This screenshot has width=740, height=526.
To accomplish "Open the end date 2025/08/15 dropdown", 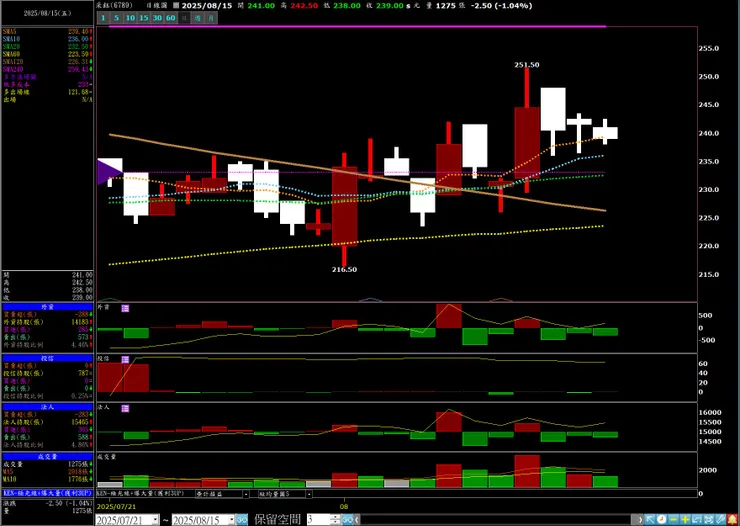I will pyautogui.click(x=232, y=520).
